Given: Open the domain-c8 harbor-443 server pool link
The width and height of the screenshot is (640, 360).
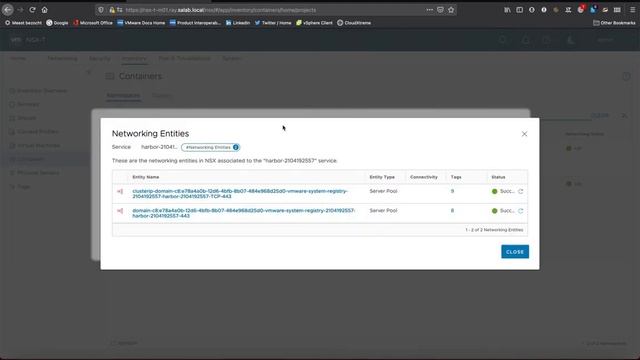Looking at the screenshot, I should coord(244,213).
